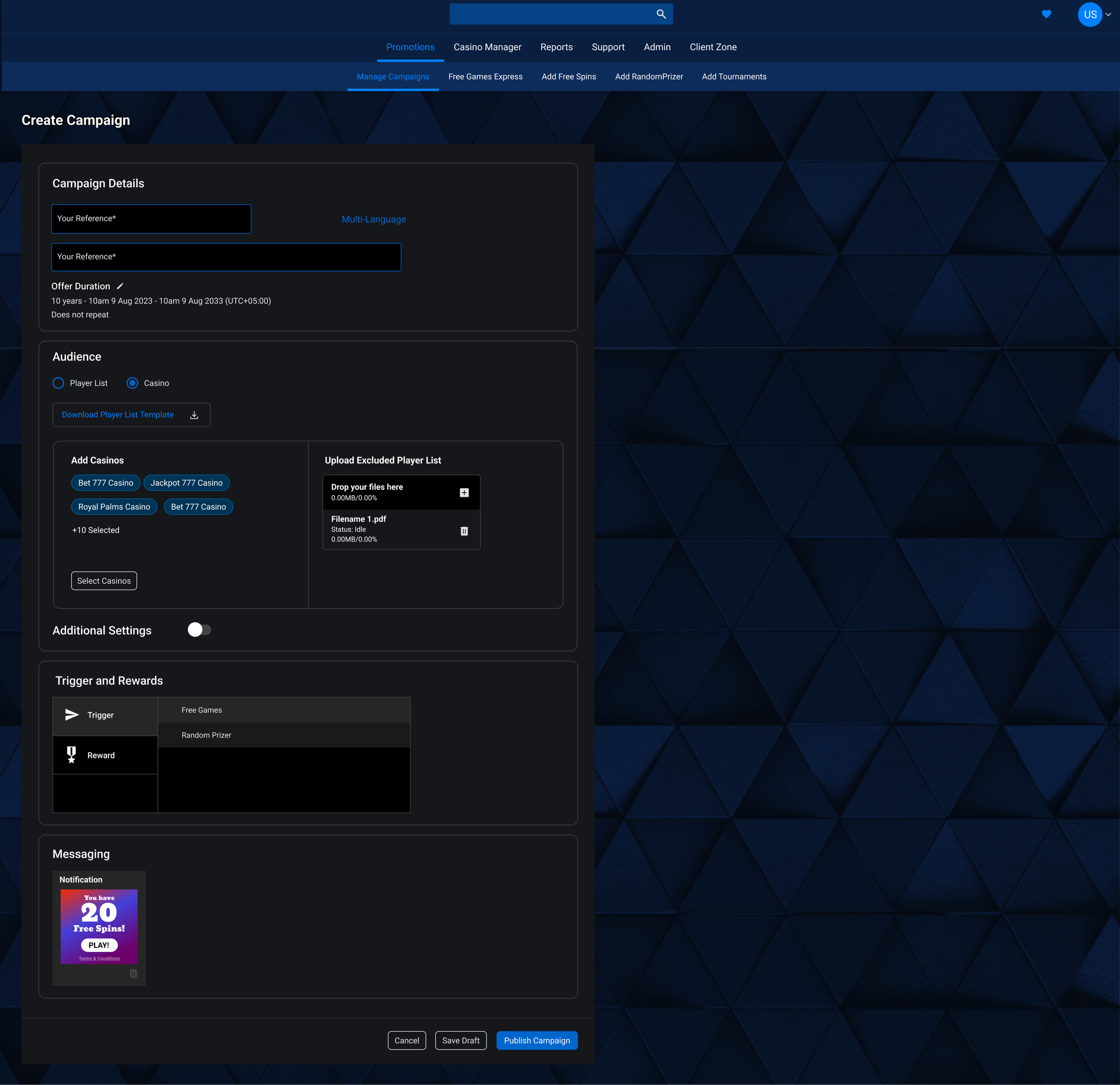
Task: Delete Filename 1.pdf with the trash icon
Action: point(464,531)
